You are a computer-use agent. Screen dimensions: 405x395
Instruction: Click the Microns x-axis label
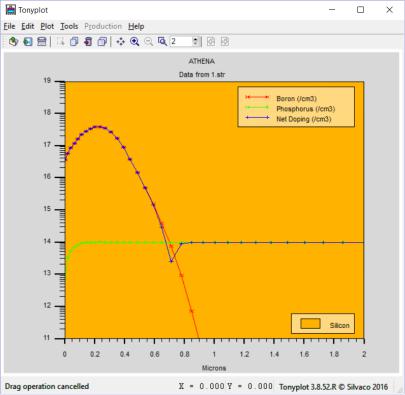click(x=214, y=368)
